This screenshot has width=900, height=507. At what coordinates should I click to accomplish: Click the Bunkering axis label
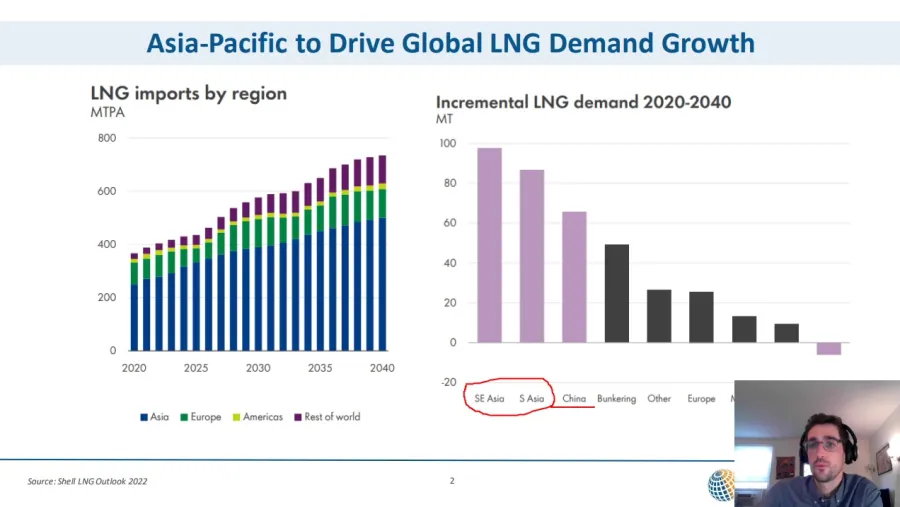click(x=616, y=399)
